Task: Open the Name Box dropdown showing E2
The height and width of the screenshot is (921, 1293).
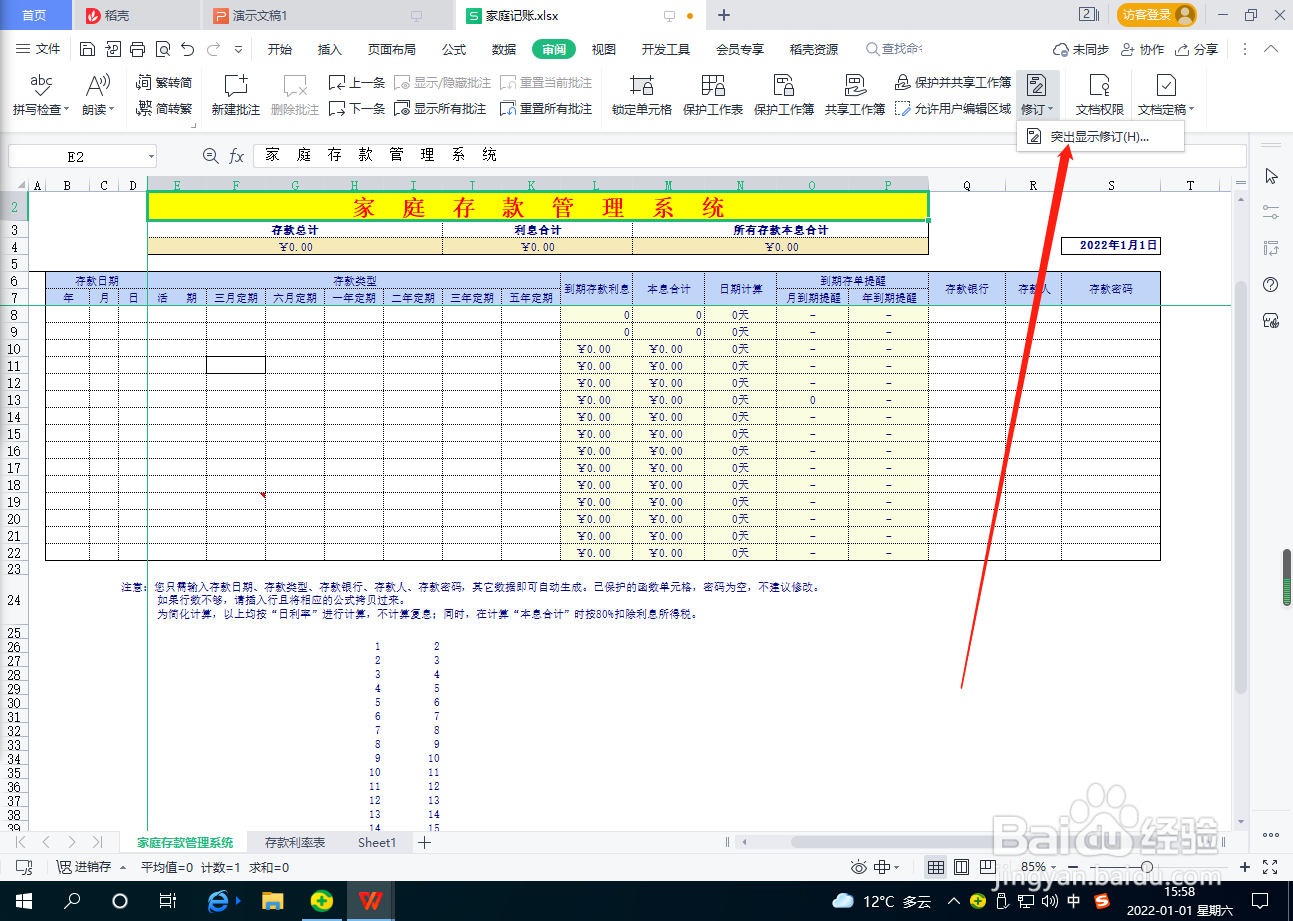Action: pos(151,157)
